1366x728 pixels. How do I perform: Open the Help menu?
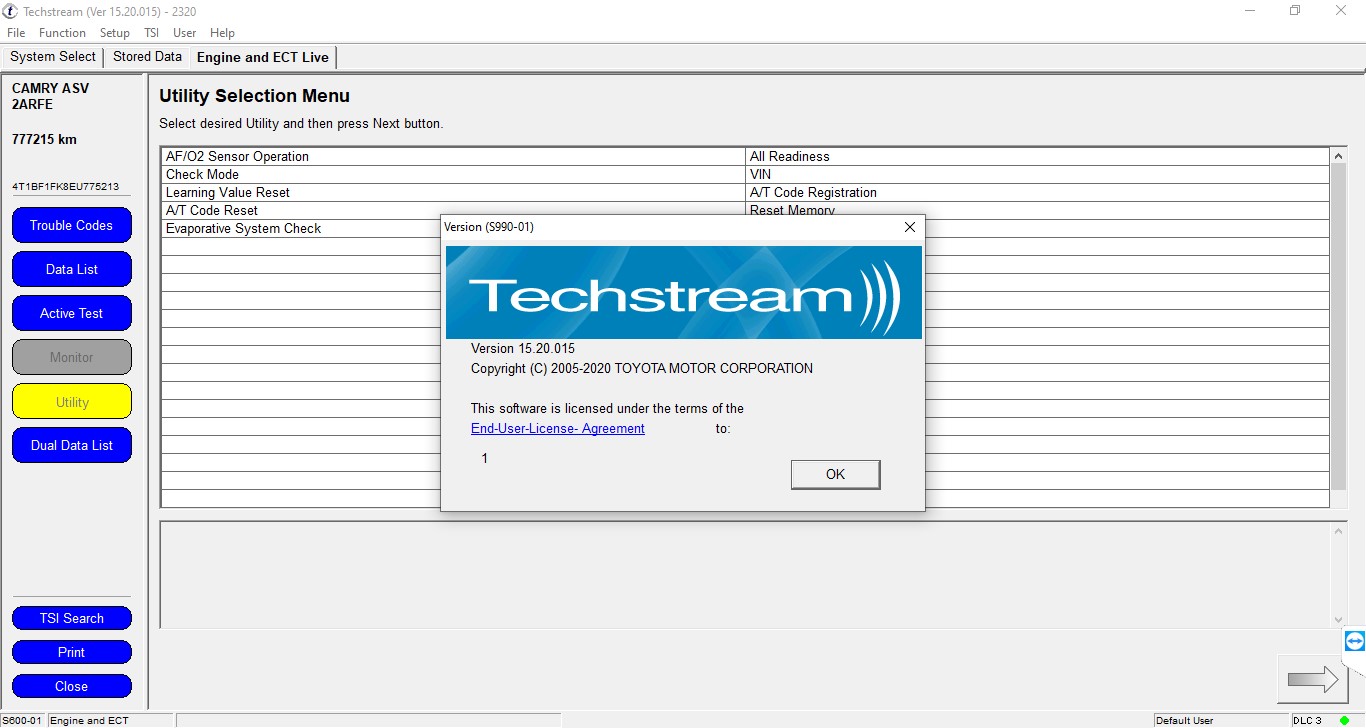222,33
